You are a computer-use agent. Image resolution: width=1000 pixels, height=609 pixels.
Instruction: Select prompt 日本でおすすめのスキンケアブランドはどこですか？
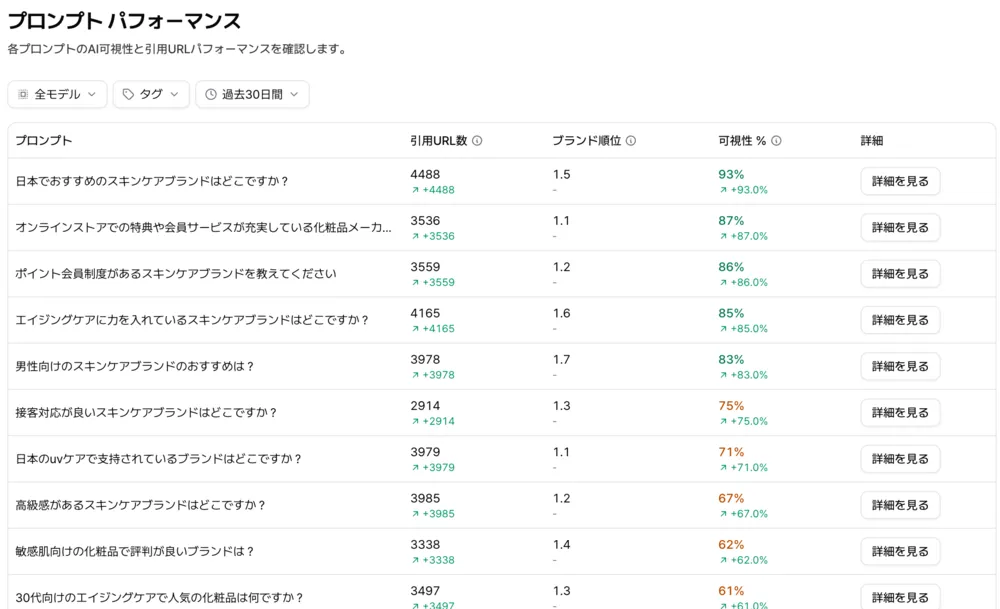(x=152, y=181)
